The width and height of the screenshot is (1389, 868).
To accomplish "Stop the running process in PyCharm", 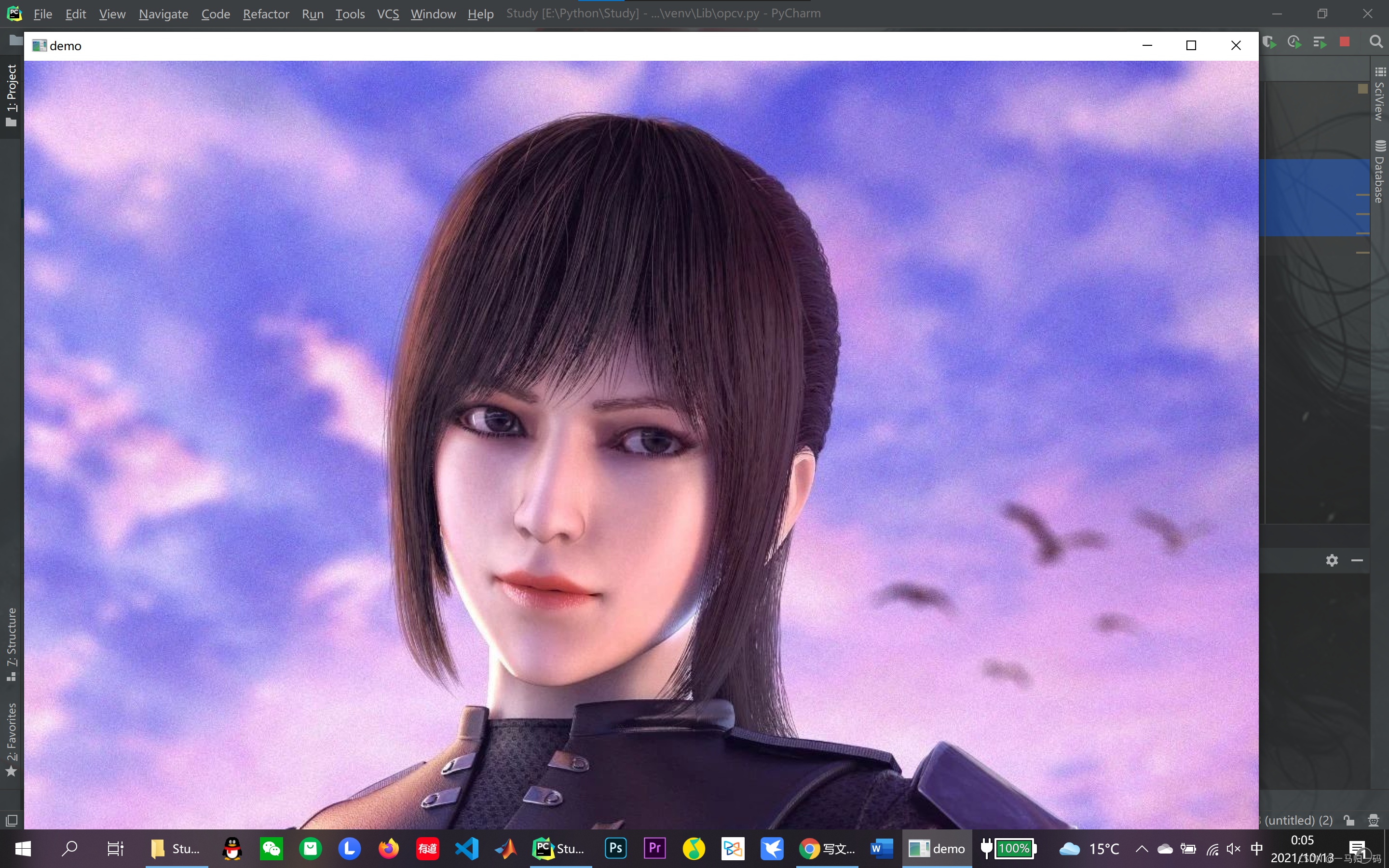I will pyautogui.click(x=1344, y=42).
